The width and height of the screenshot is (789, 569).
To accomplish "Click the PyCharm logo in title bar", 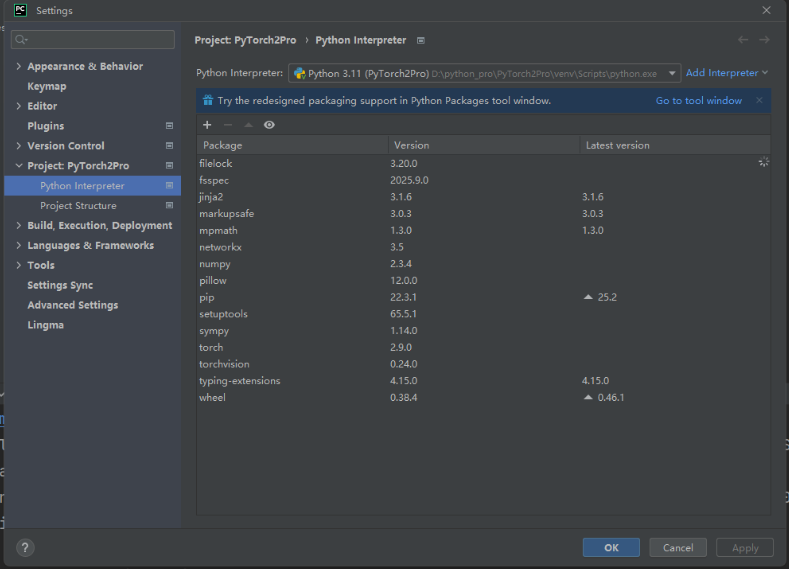I will pos(20,10).
